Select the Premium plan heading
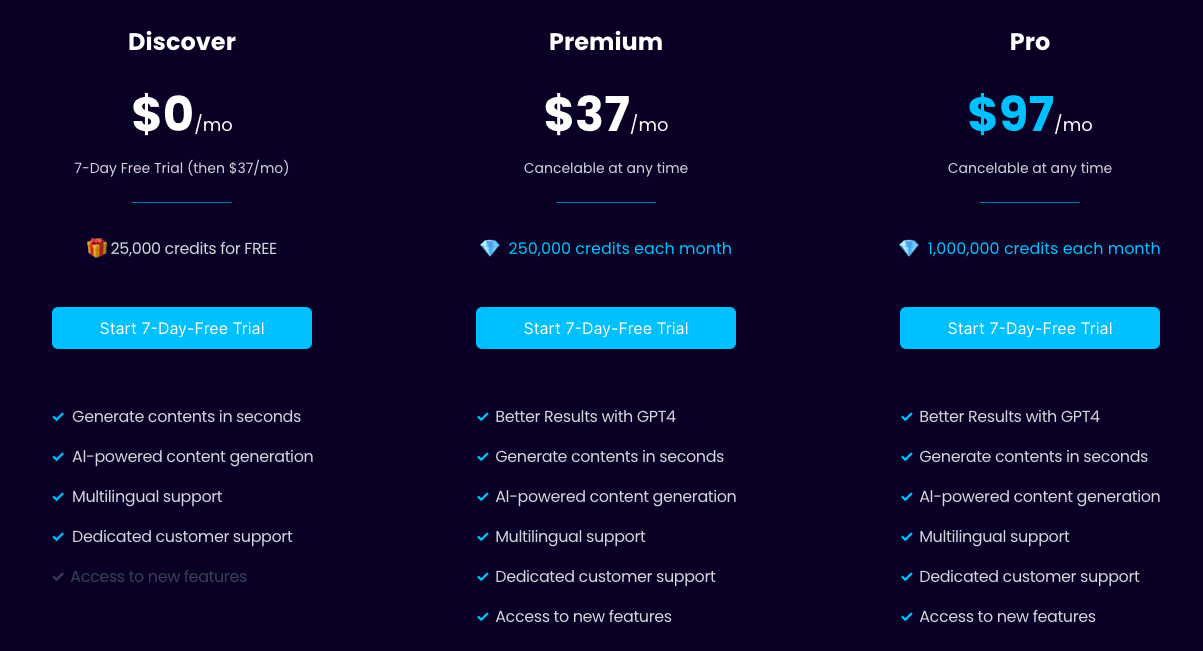Viewport: 1203px width, 651px height. tap(606, 42)
